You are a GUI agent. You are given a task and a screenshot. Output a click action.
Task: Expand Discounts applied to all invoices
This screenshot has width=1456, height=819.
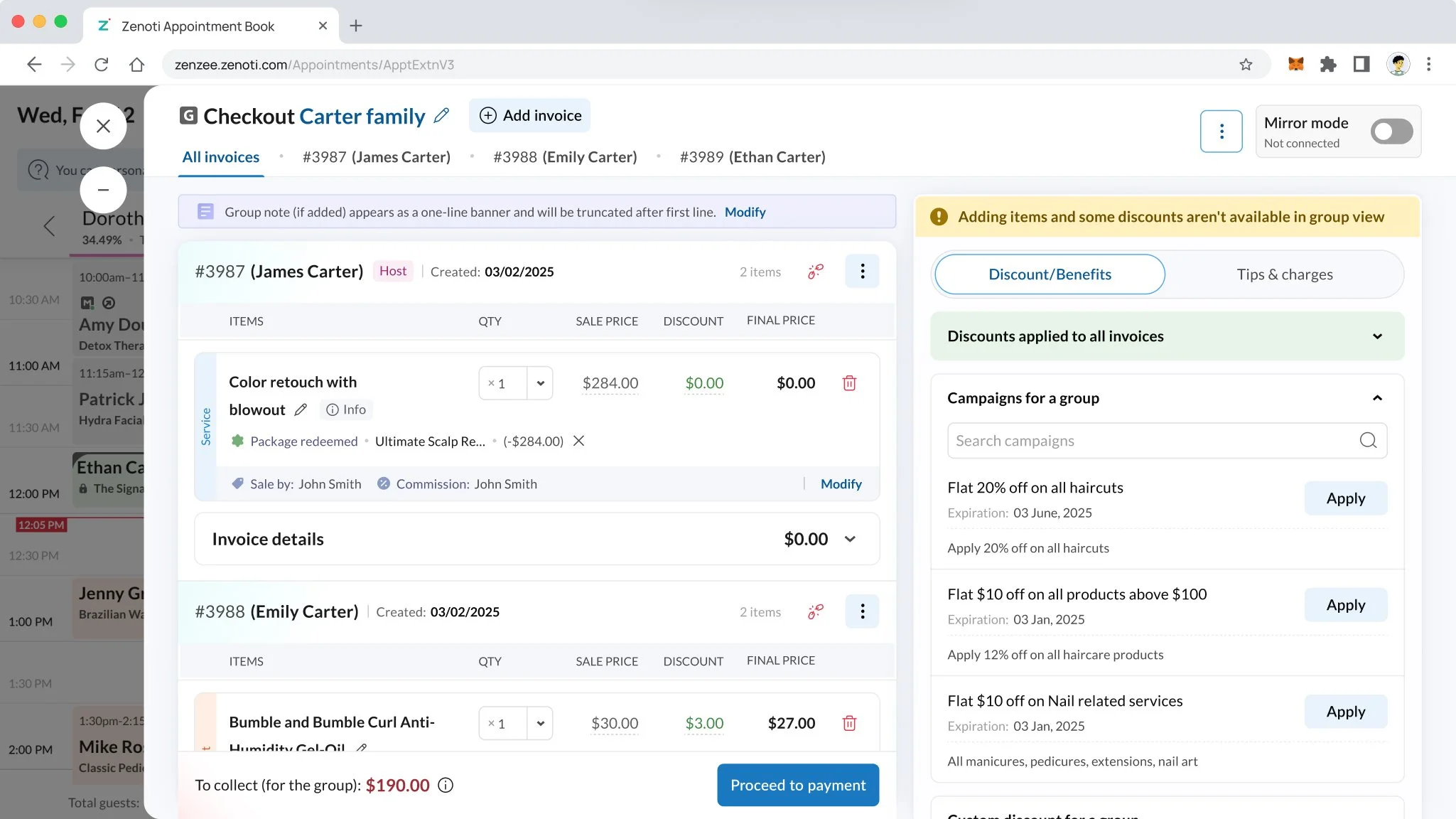[1377, 336]
